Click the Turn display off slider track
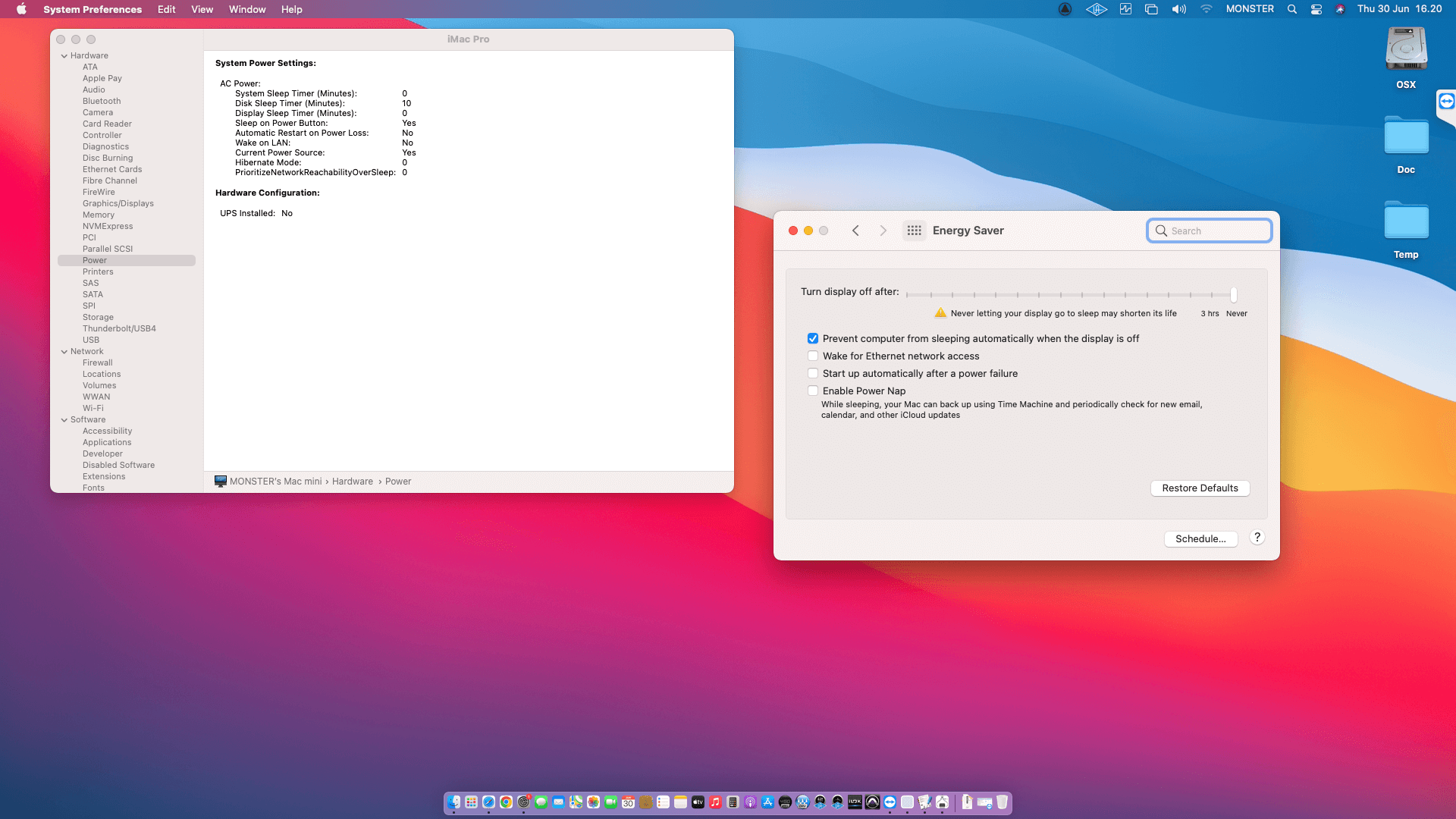This screenshot has height=819, width=1456. (1069, 294)
